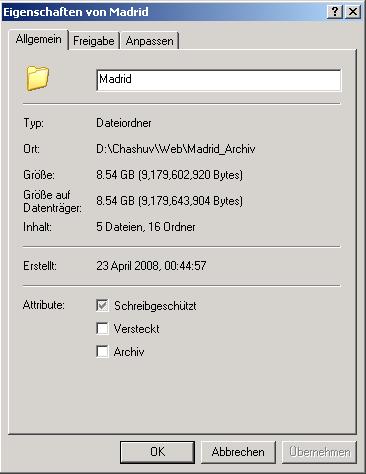
Task: Click the Madrid folder name field
Action: coord(219,80)
